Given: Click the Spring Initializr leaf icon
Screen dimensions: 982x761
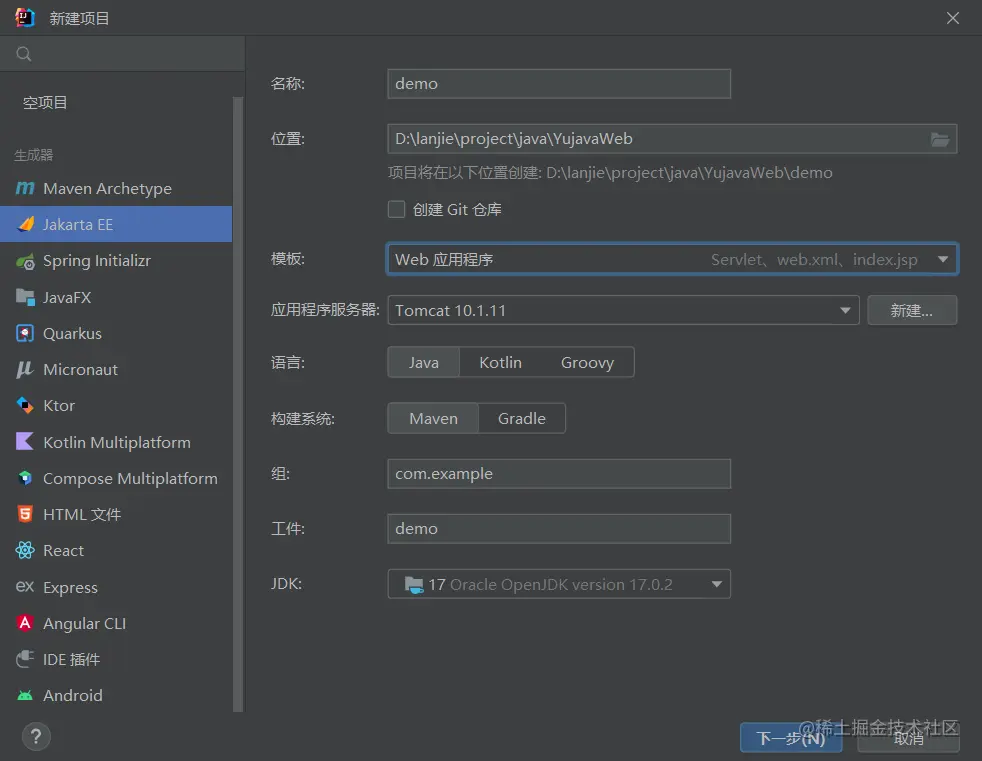Looking at the screenshot, I should [x=25, y=261].
